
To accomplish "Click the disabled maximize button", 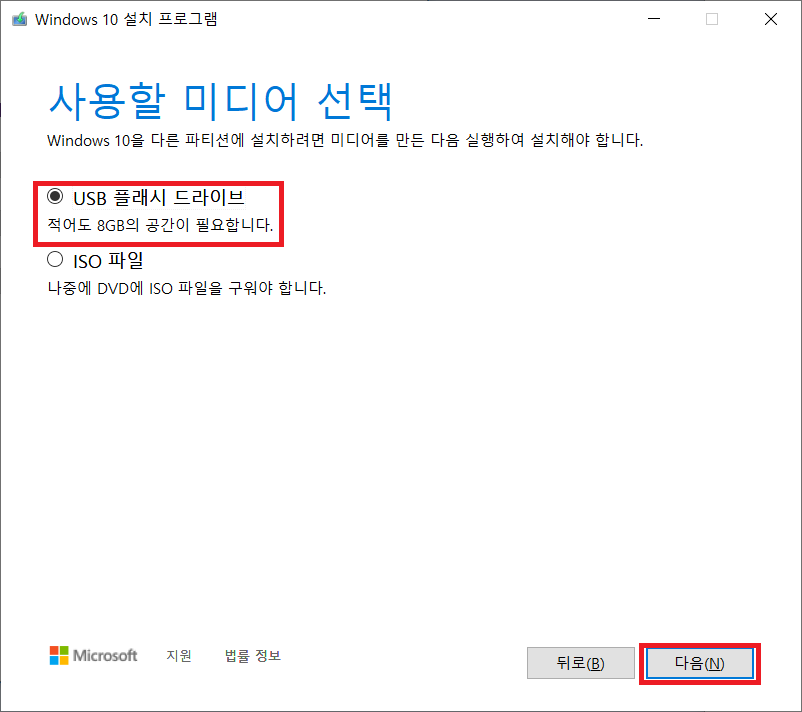I will [x=712, y=19].
